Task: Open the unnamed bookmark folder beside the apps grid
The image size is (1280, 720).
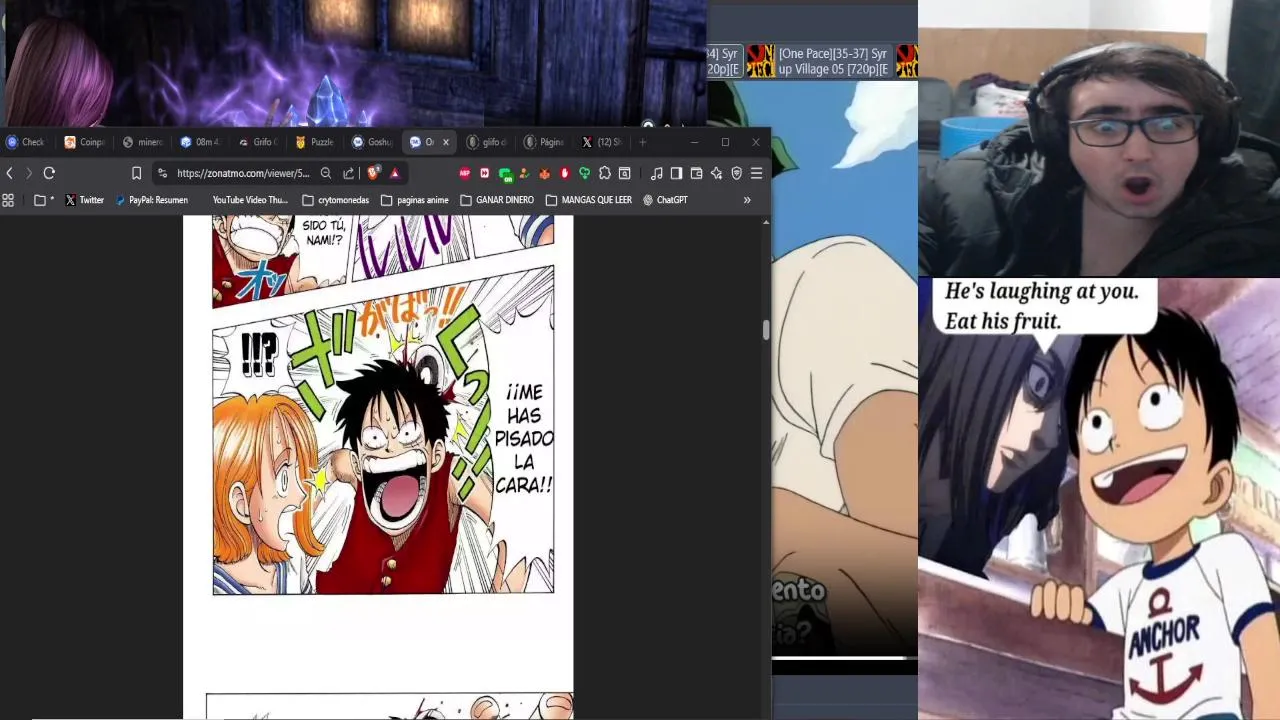Action: (43, 200)
